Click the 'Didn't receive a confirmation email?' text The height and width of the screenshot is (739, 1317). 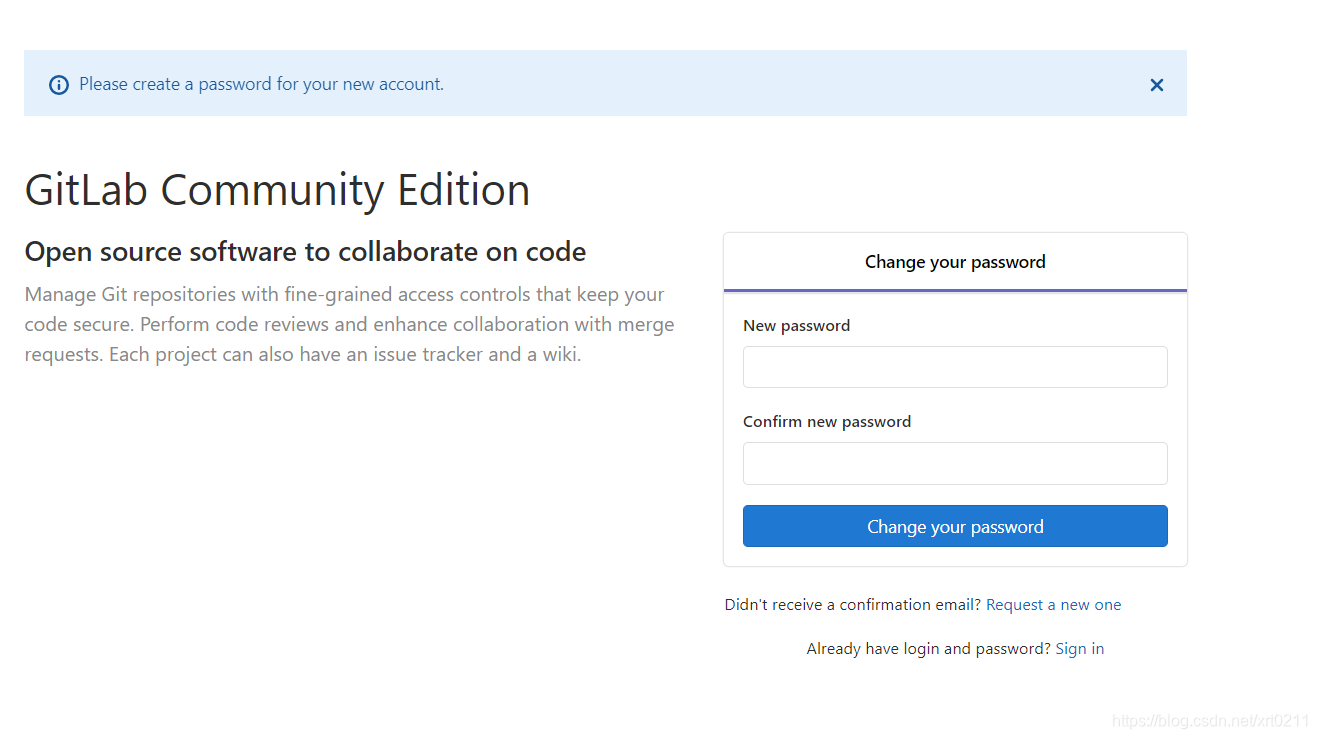point(853,605)
